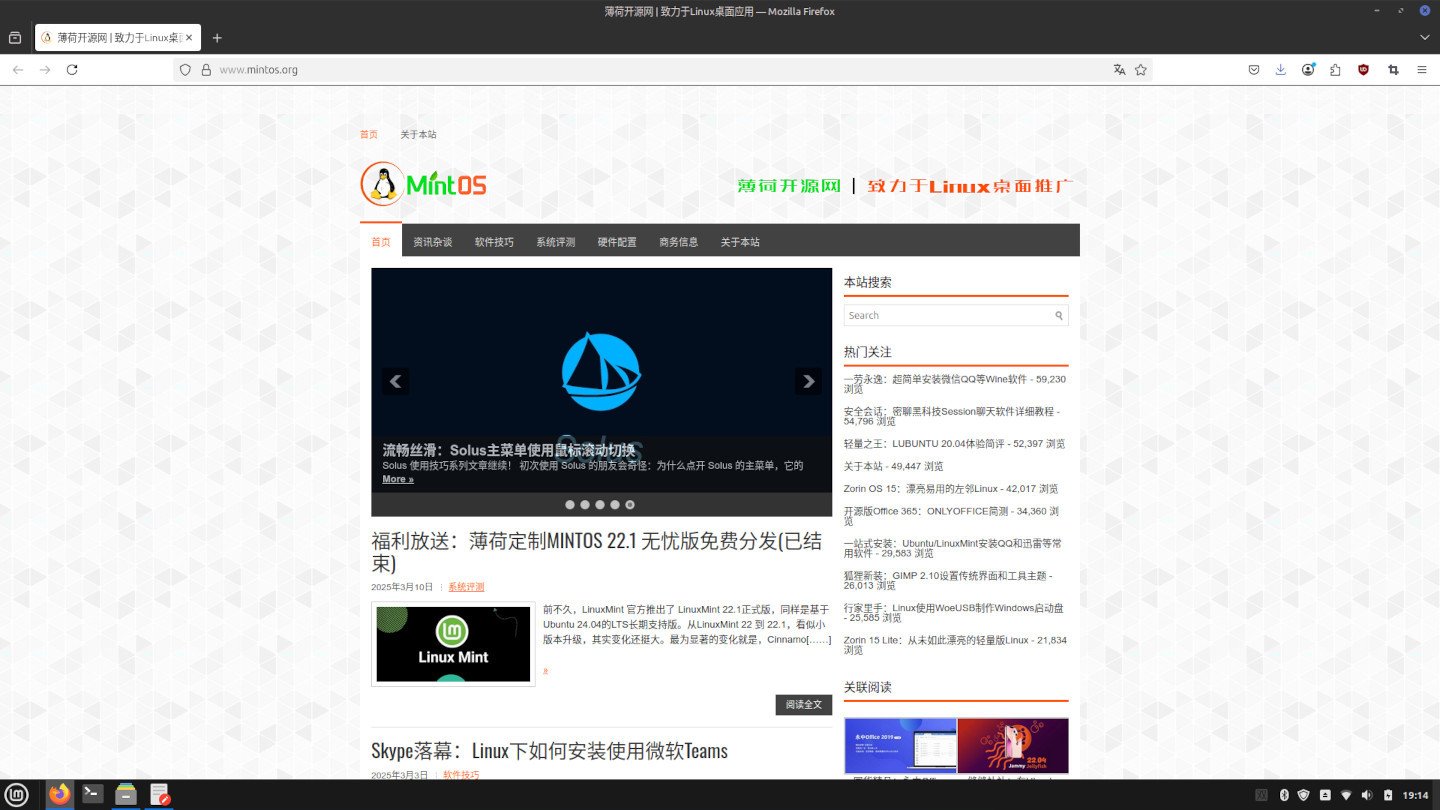Open the 软件技巧 navigation menu item
The height and width of the screenshot is (810, 1440).
click(x=494, y=242)
